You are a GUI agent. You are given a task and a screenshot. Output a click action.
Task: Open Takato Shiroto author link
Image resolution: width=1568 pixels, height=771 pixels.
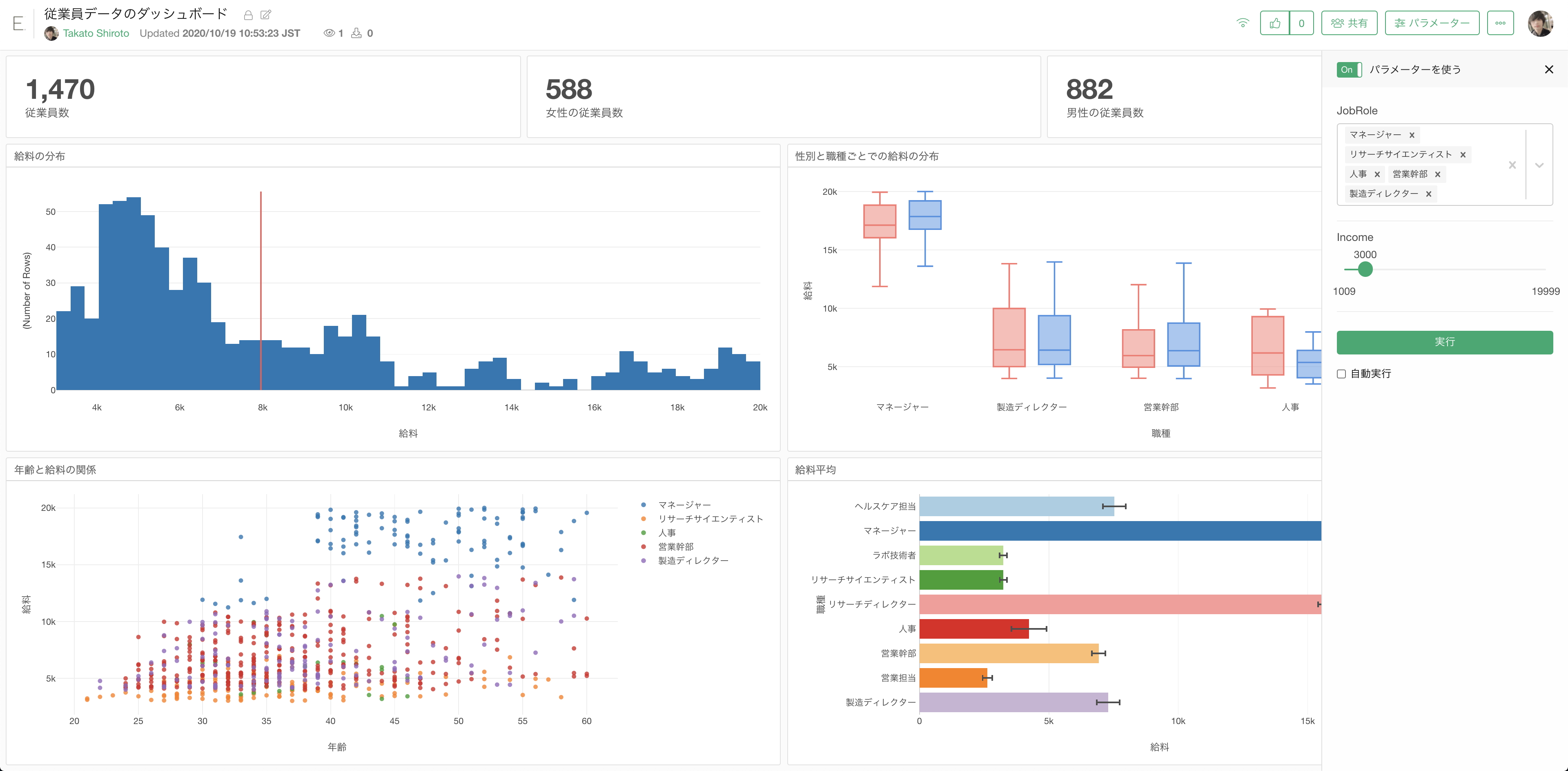coord(96,33)
